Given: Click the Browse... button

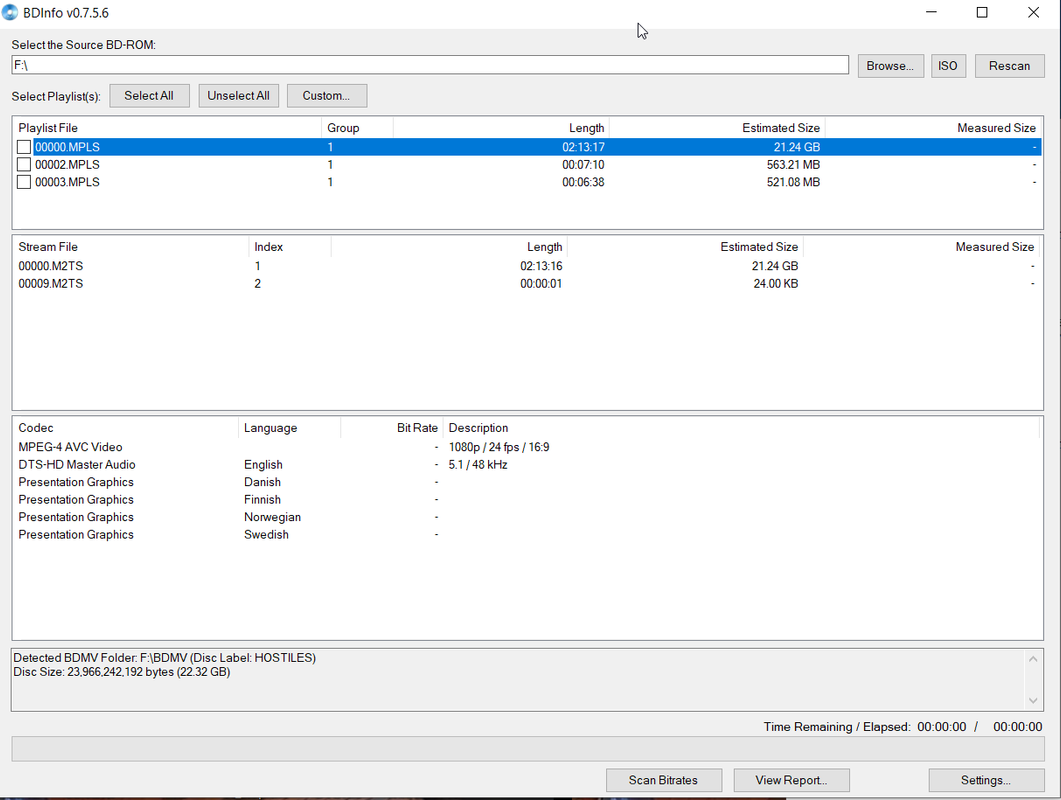Looking at the screenshot, I should 890,66.
